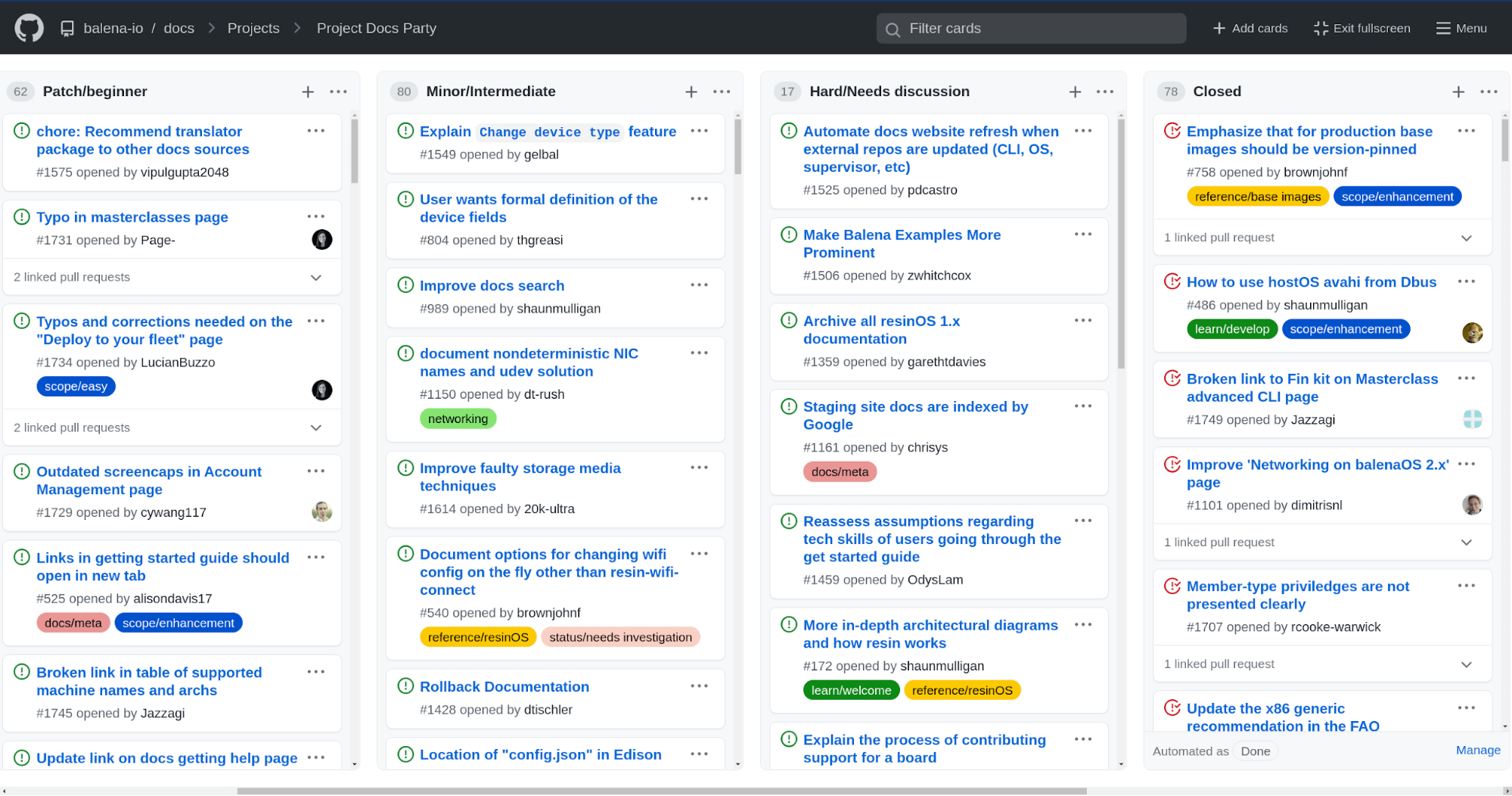Click open-issue icon on Improve docs search
This screenshot has height=796, width=1512.
coord(406,285)
